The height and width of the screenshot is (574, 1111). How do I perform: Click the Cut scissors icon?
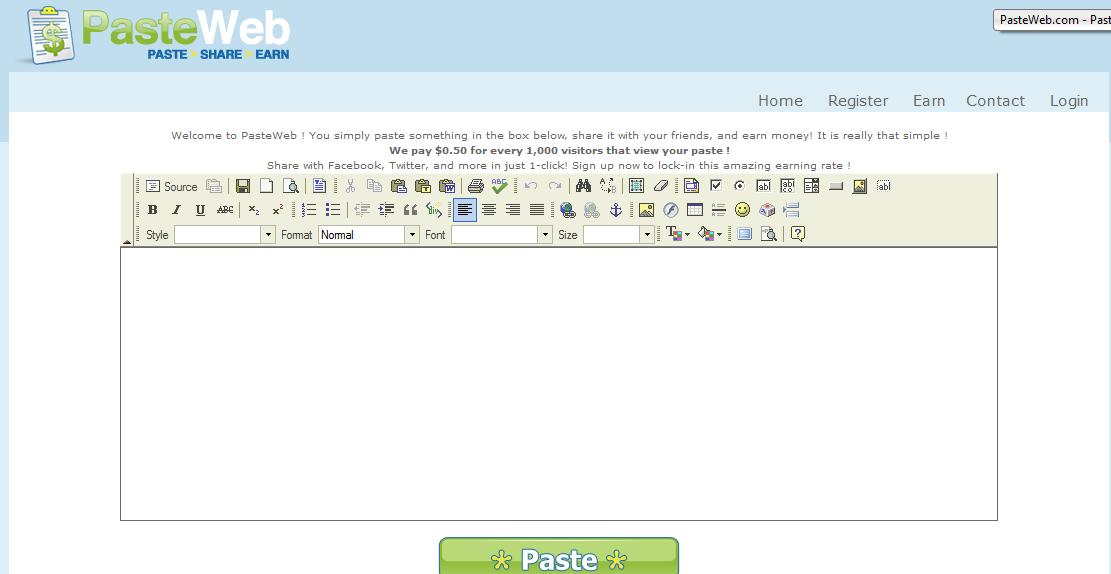point(350,186)
